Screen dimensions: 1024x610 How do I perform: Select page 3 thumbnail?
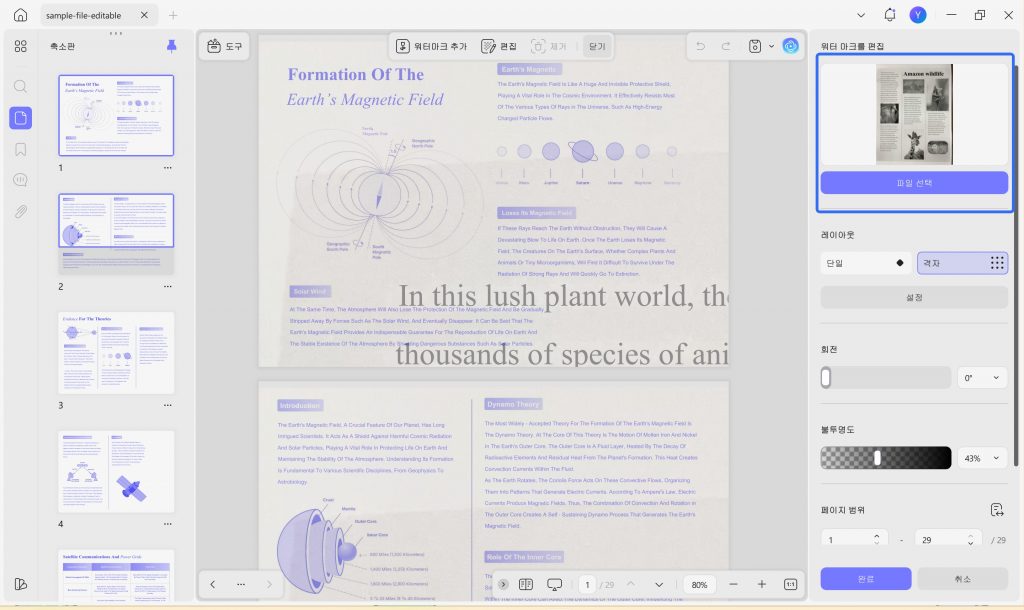tap(116, 353)
